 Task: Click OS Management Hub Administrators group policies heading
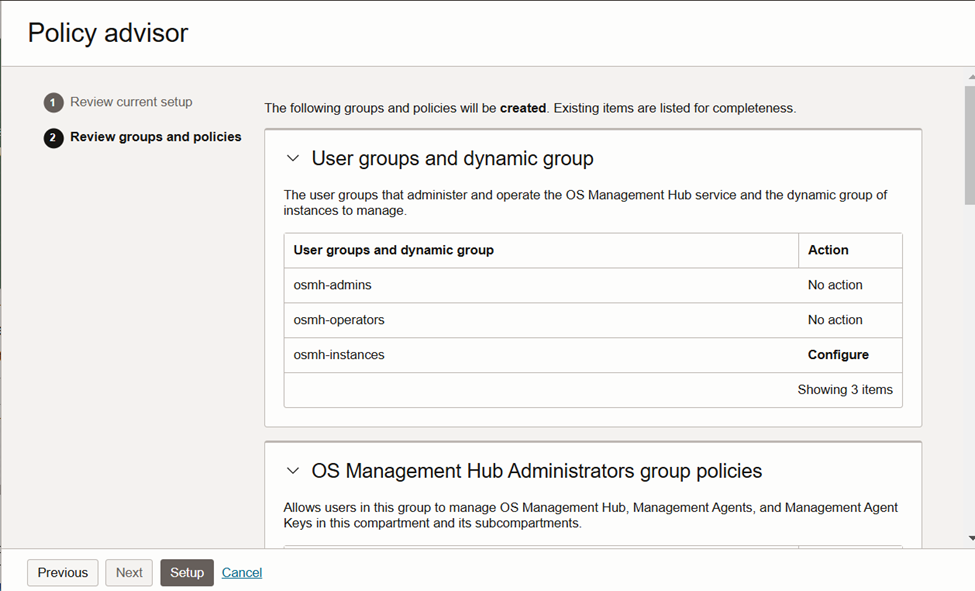tap(537, 471)
